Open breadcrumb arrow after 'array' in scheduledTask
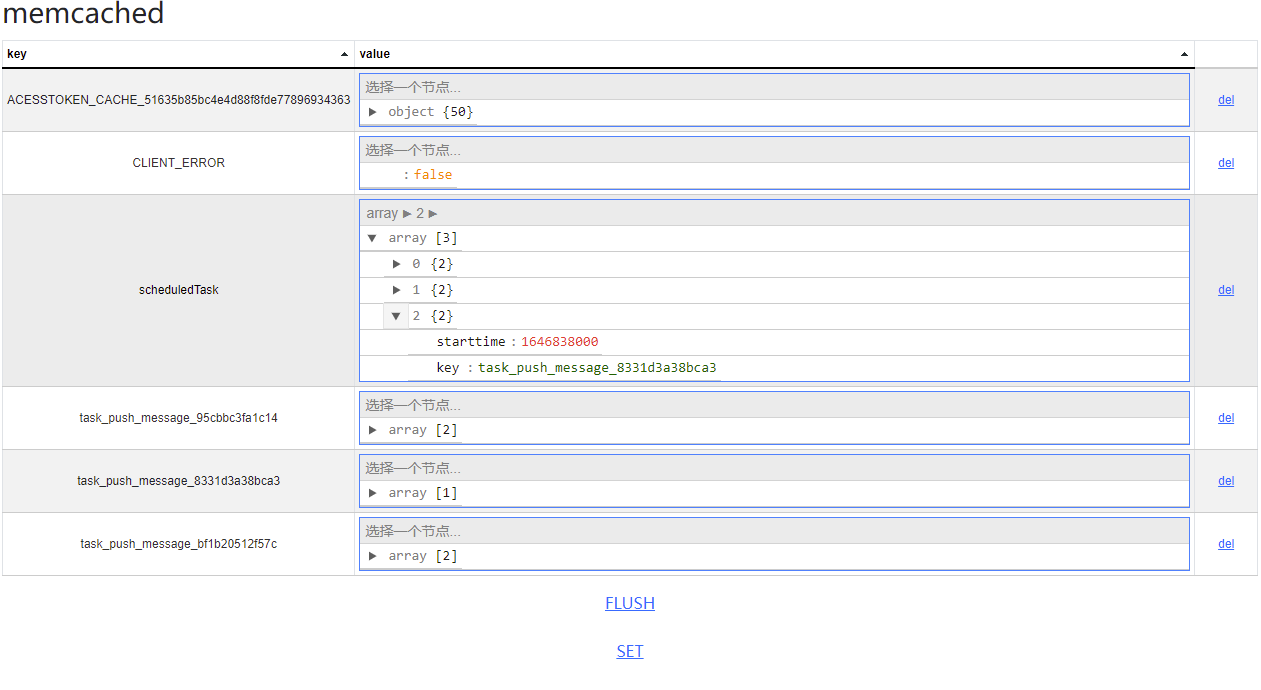Viewport: 1261px width, 690px height. (x=407, y=213)
